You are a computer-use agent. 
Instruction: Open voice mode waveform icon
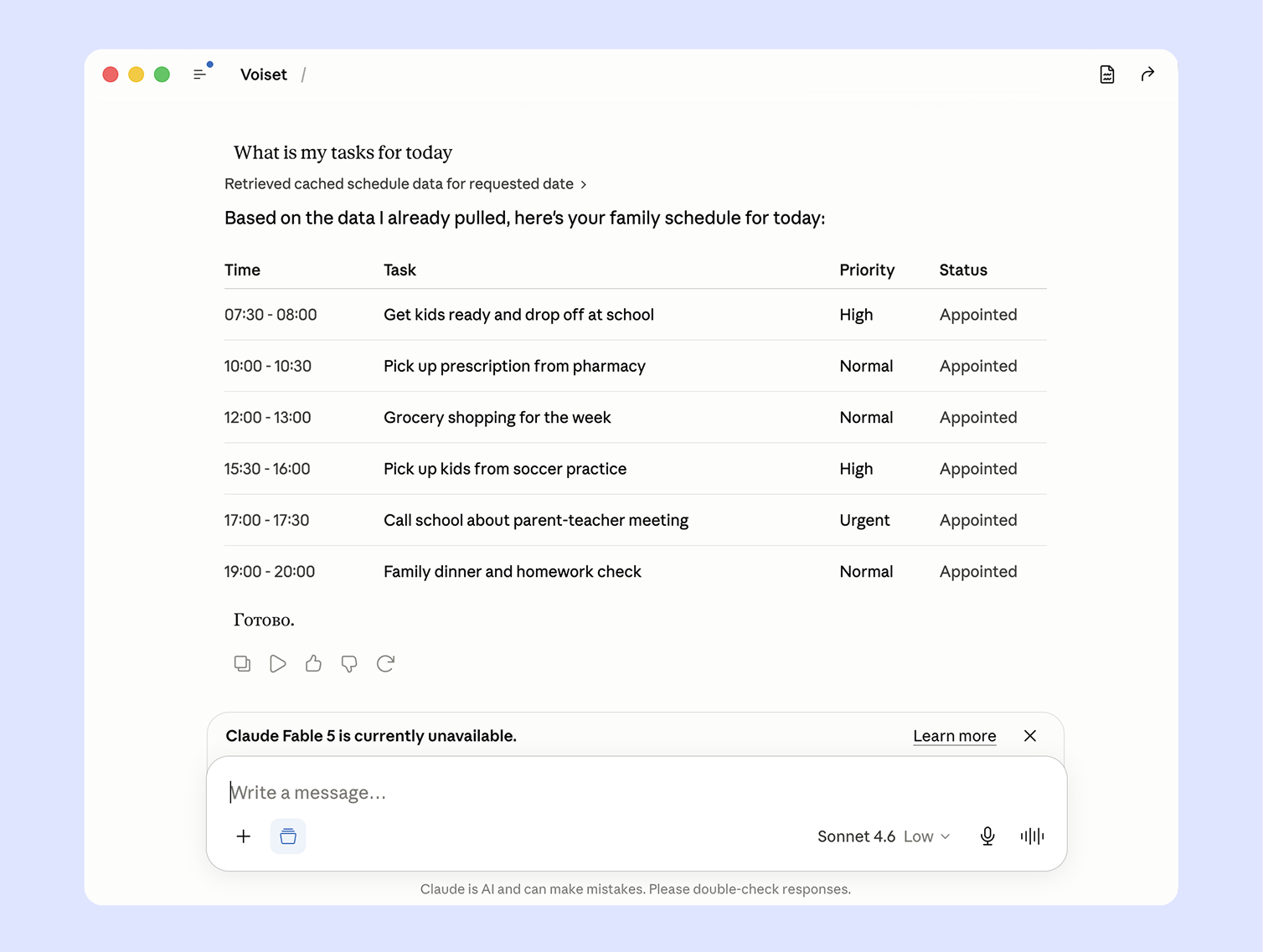click(1032, 836)
